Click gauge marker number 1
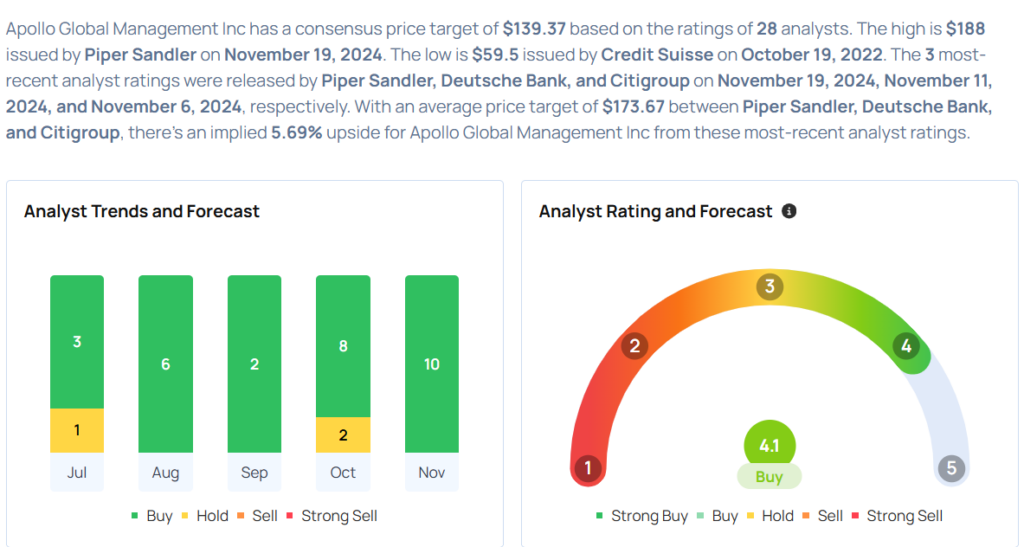The height and width of the screenshot is (547, 1024). point(588,468)
